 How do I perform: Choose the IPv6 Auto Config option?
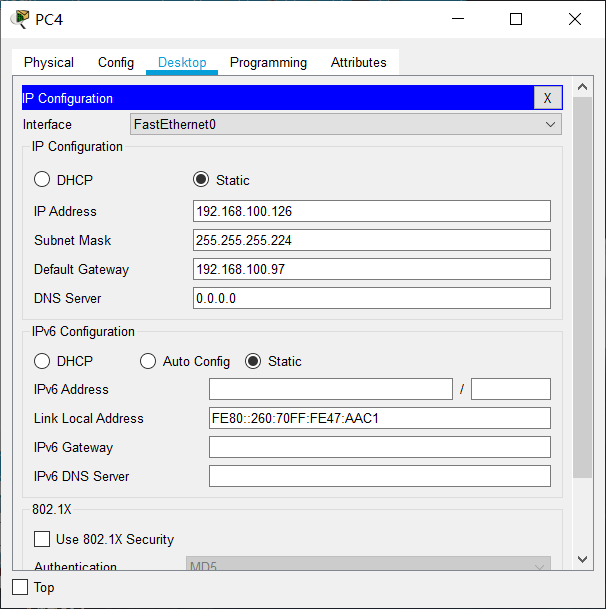point(148,361)
